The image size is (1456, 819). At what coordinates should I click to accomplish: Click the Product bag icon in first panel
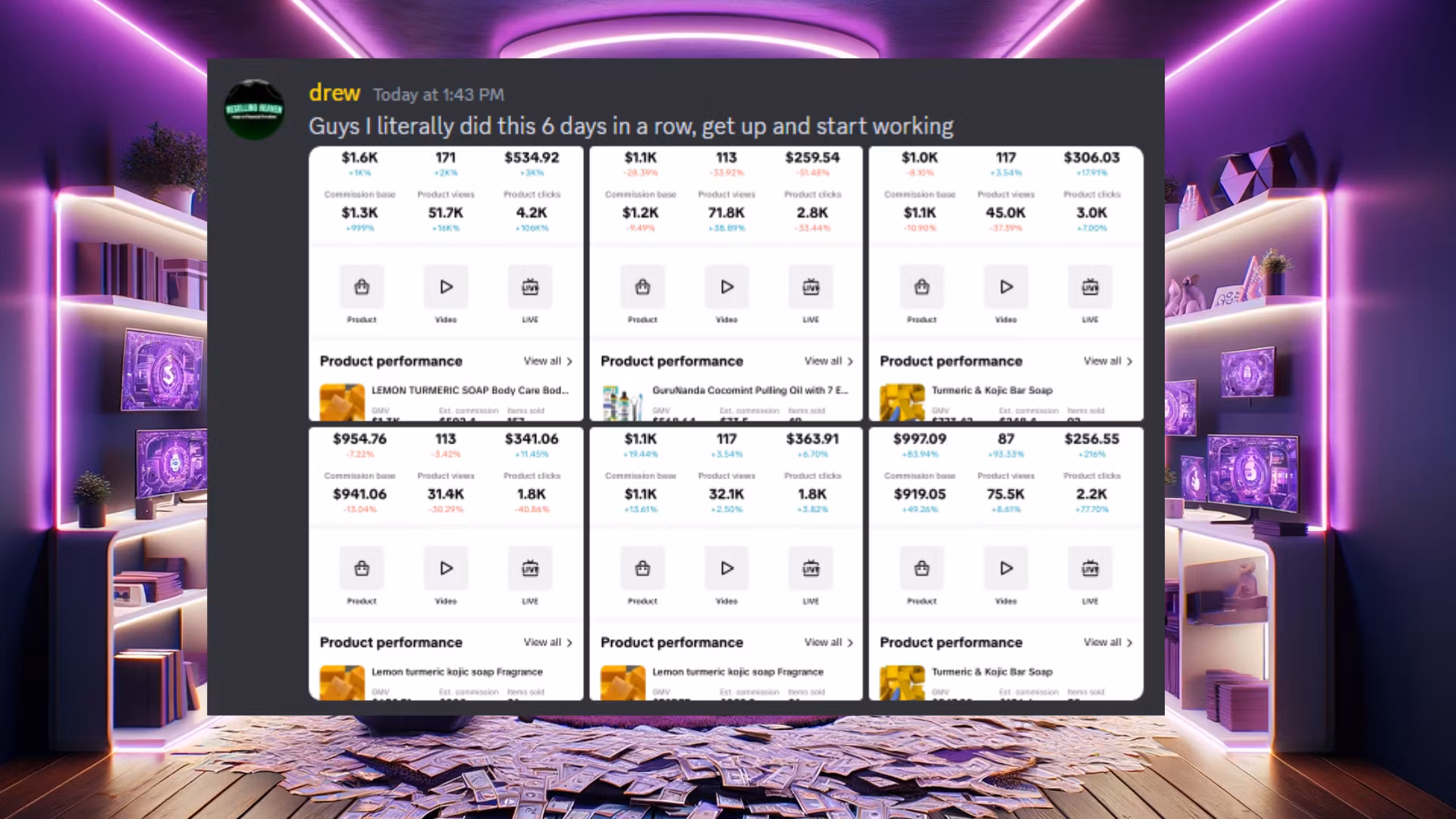pos(362,287)
